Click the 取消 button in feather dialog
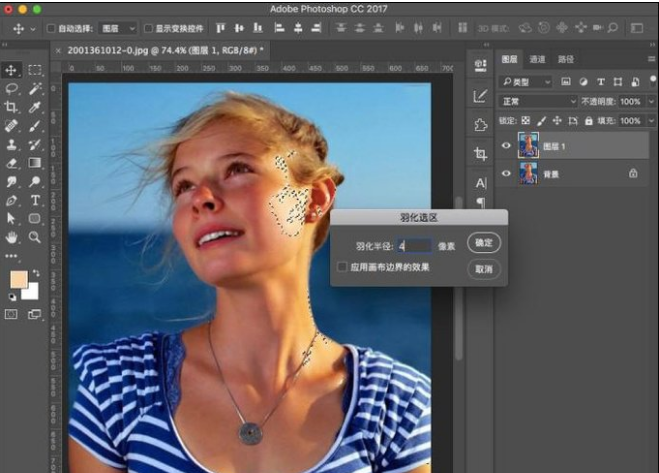Screen dimensions: 659x473 [484, 269]
